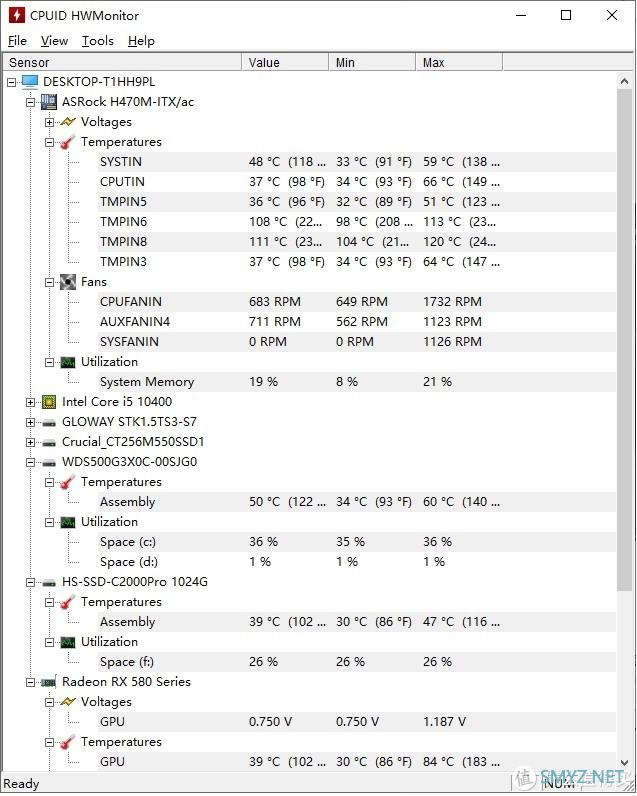Click the Value column header
Image resolution: width=637 pixels, height=796 pixels.
(x=285, y=62)
